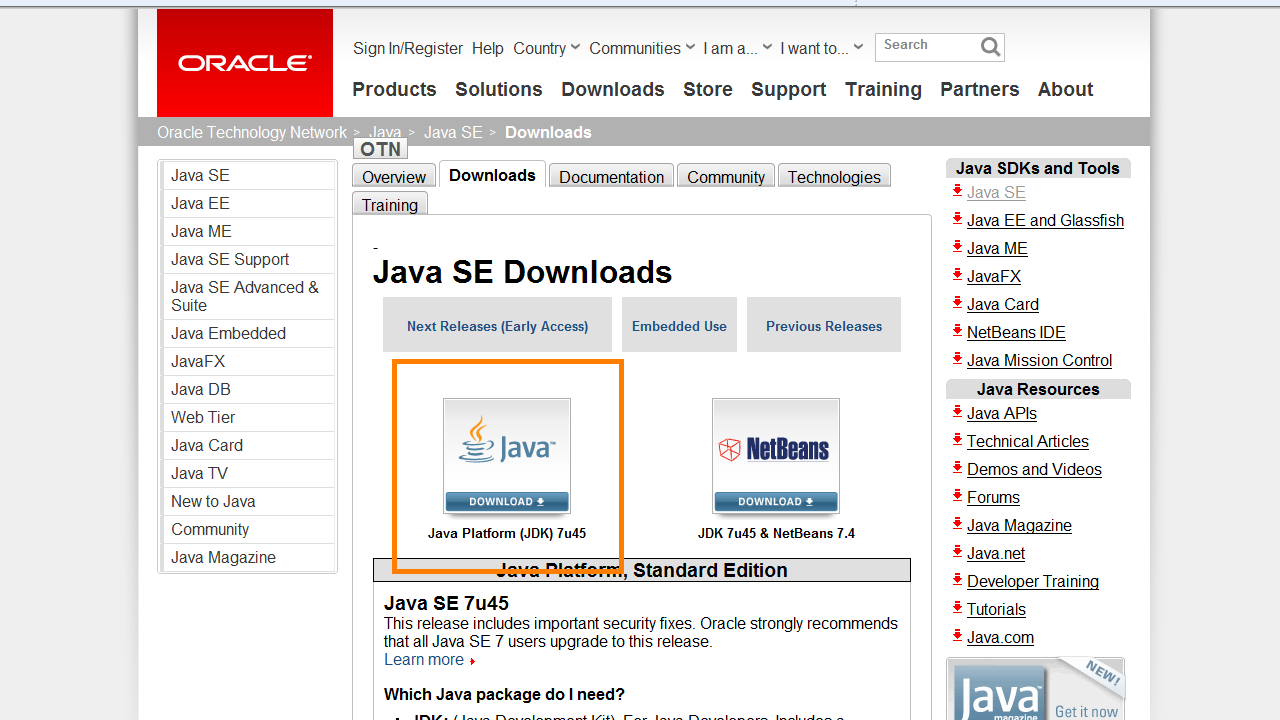1280x720 pixels.
Task: Click the Previous Releases button
Action: click(x=824, y=325)
